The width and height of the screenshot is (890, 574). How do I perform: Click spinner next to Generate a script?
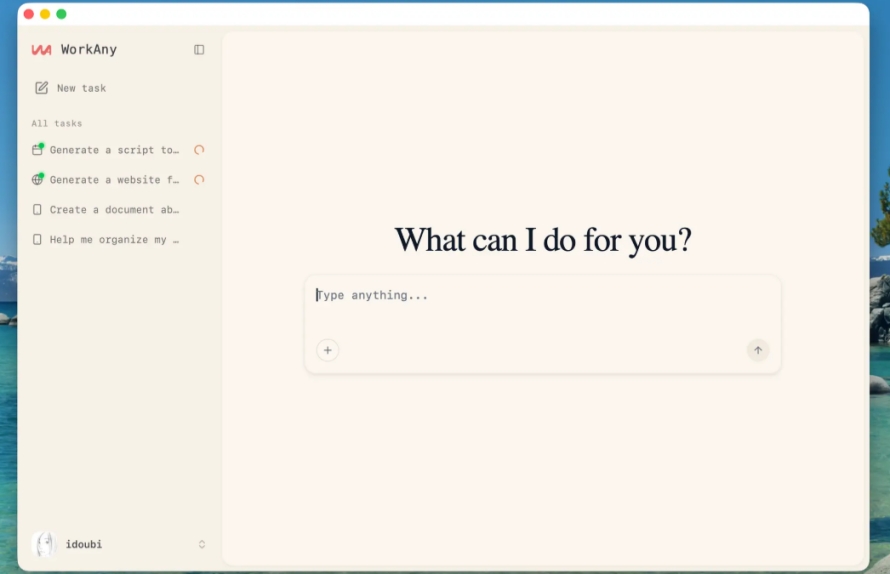tap(199, 150)
